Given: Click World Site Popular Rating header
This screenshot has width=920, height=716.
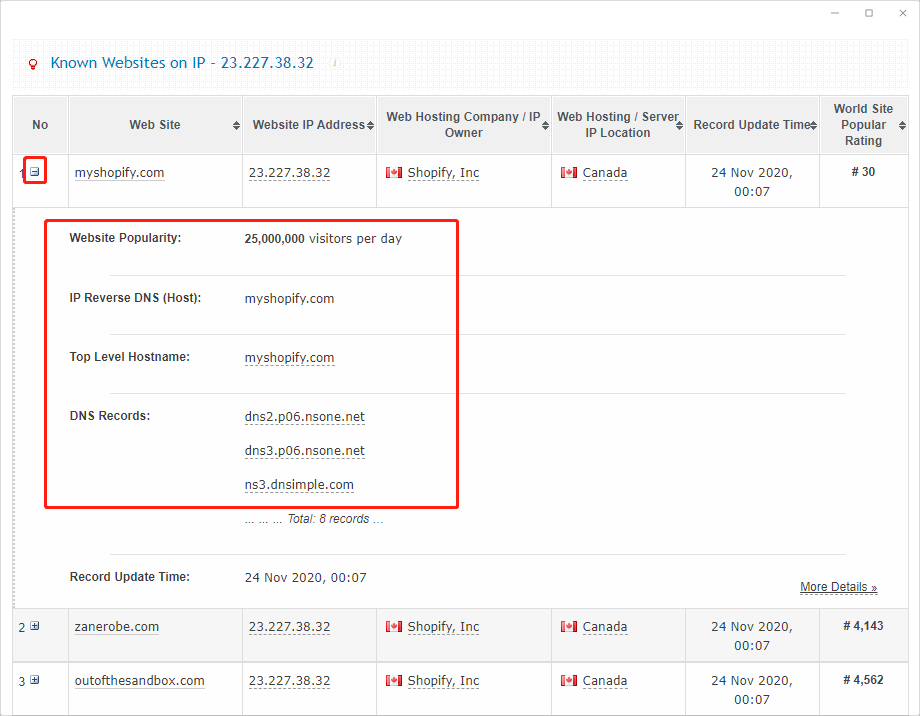Looking at the screenshot, I should point(863,125).
